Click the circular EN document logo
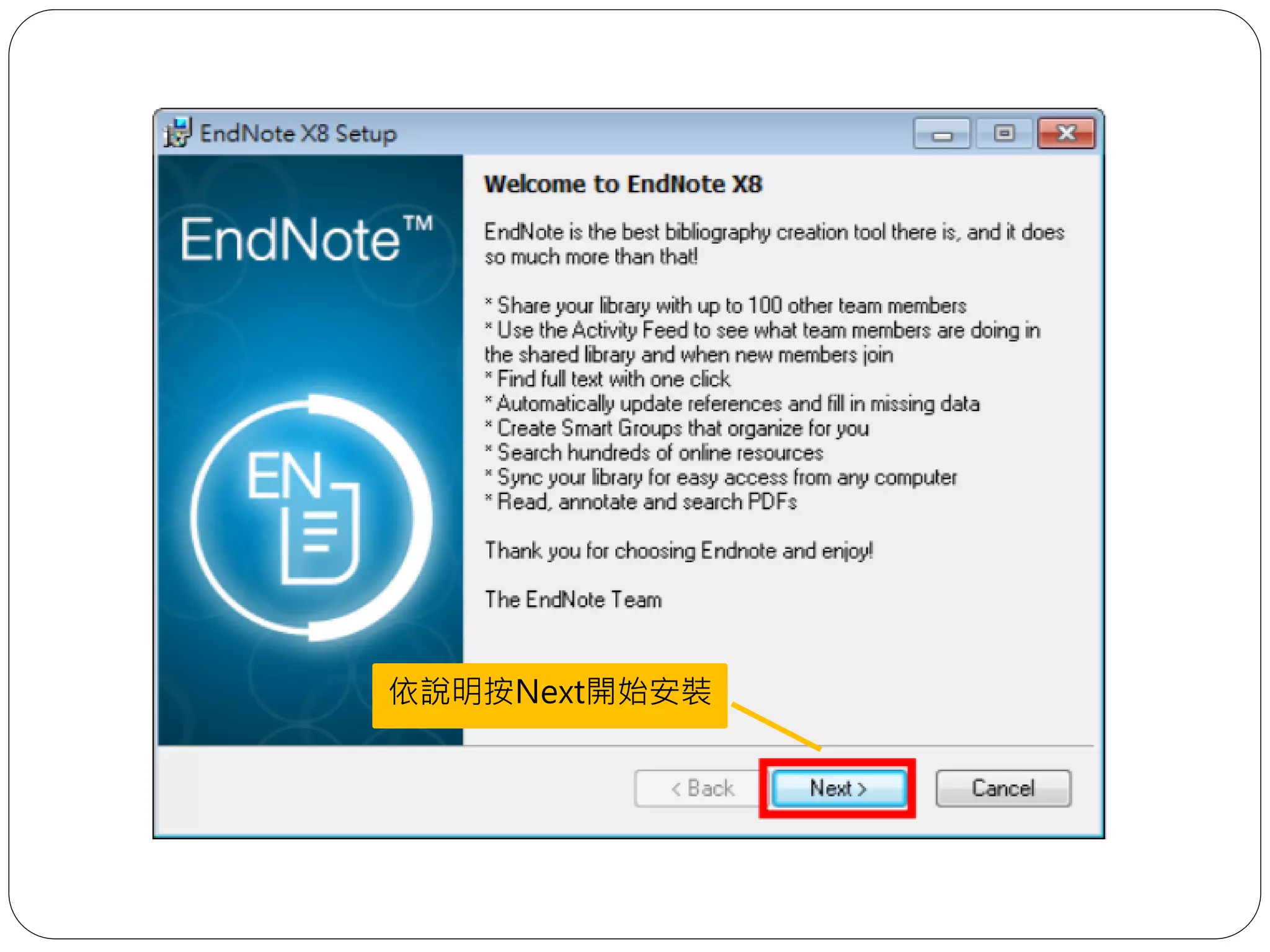1270x952 pixels. (x=311, y=518)
